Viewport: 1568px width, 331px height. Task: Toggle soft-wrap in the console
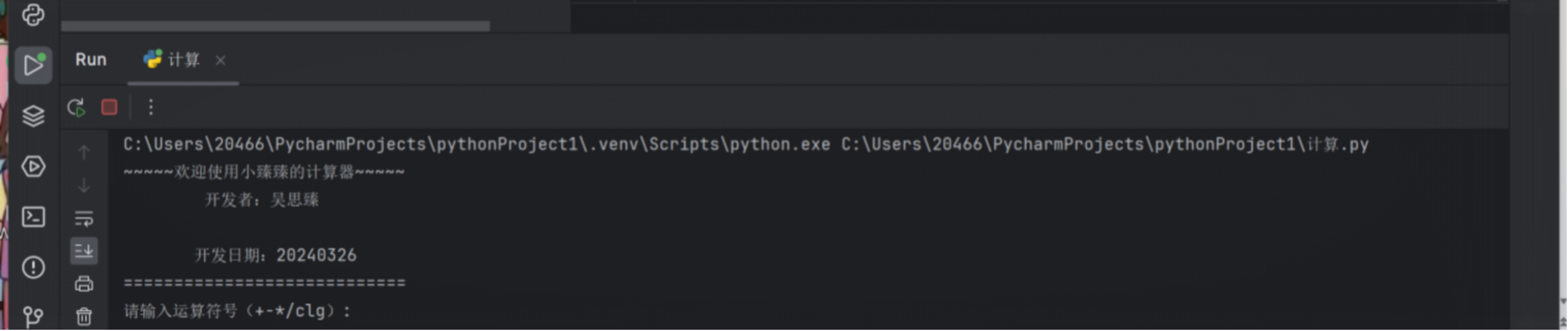[x=83, y=219]
